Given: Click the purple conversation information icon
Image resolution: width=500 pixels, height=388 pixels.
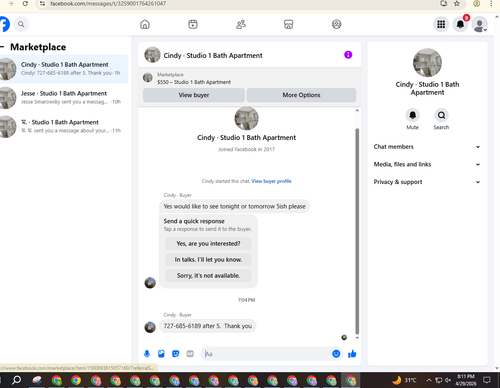Looking at the screenshot, I should point(348,55).
